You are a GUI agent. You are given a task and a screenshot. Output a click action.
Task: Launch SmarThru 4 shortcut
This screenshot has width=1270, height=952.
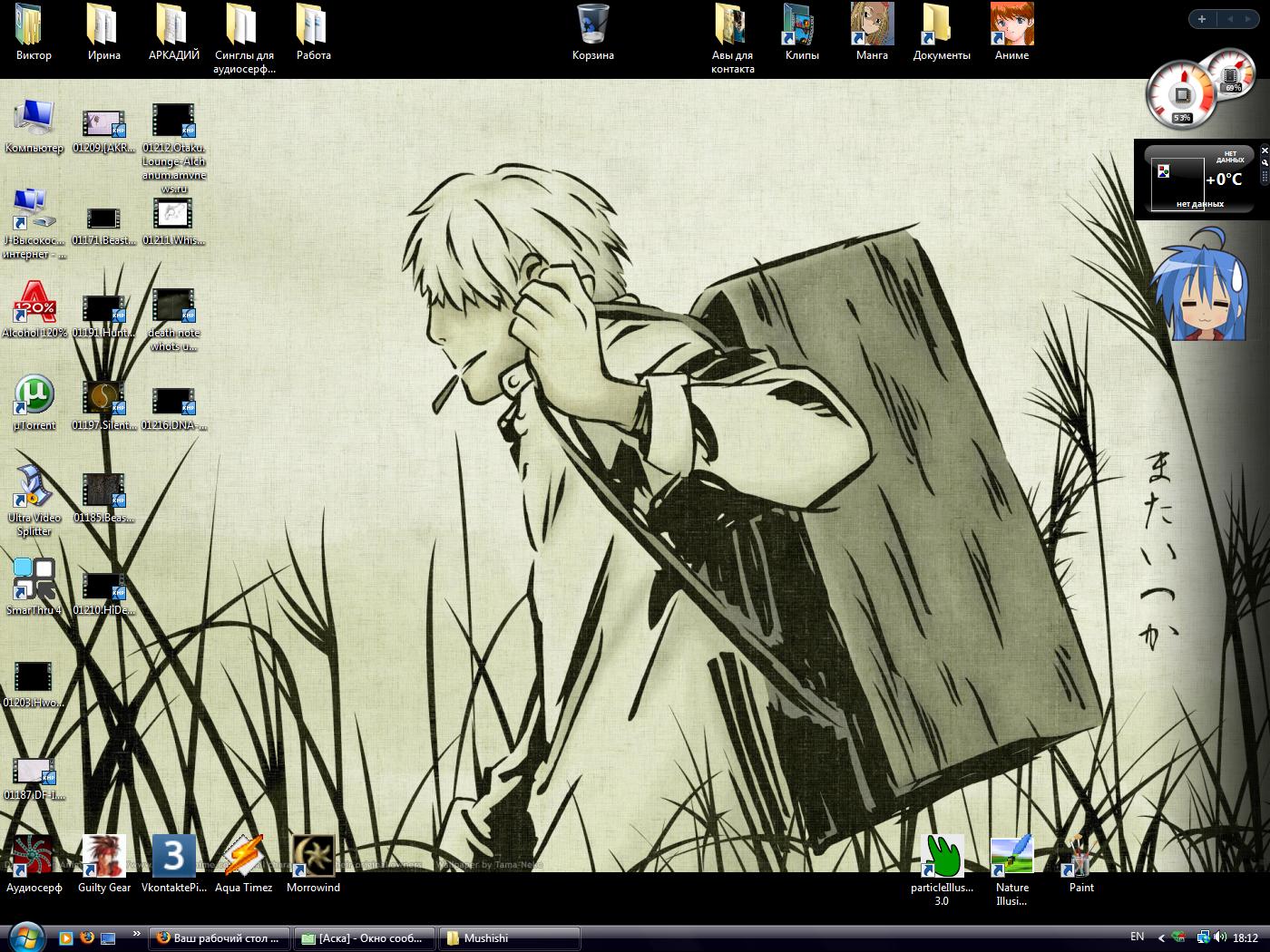34,588
